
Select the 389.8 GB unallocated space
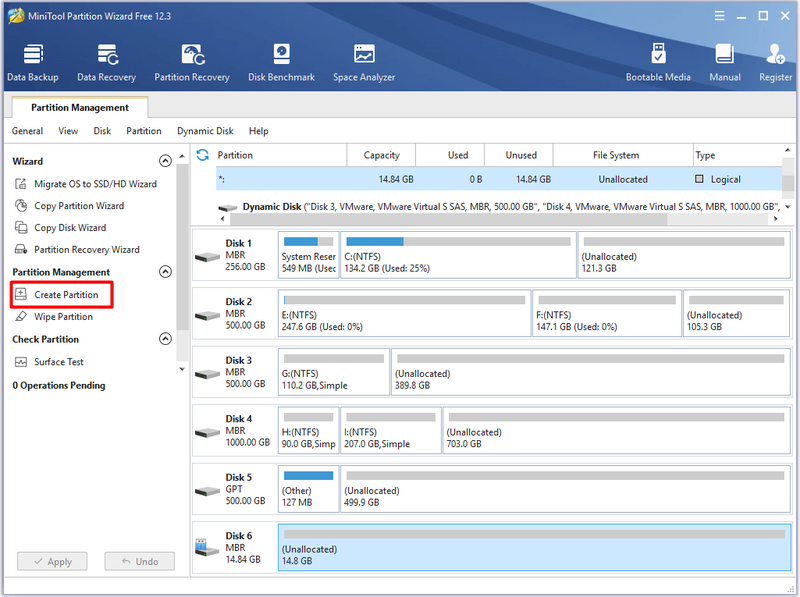590,372
